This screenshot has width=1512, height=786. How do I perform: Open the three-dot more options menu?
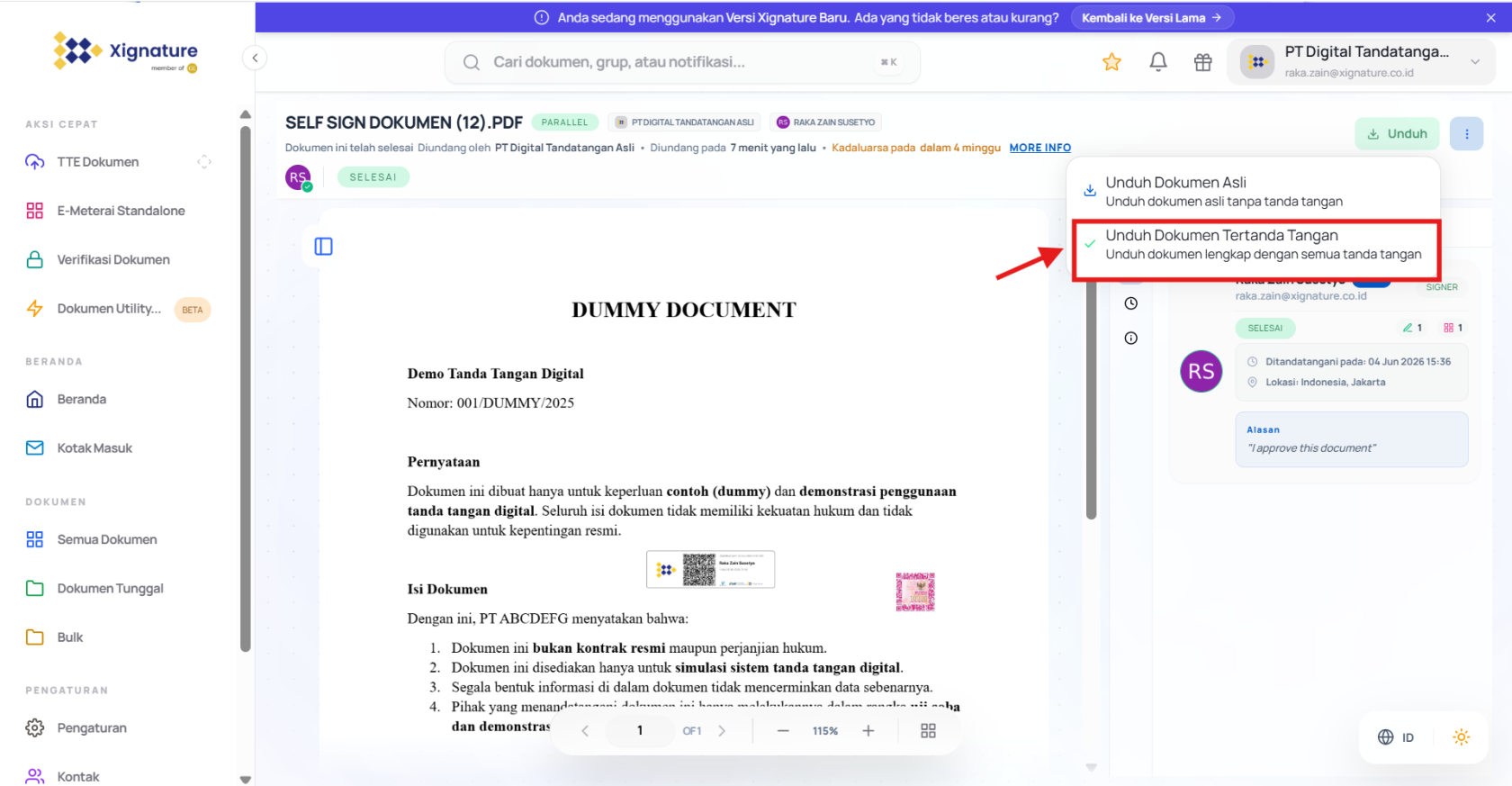click(1466, 133)
